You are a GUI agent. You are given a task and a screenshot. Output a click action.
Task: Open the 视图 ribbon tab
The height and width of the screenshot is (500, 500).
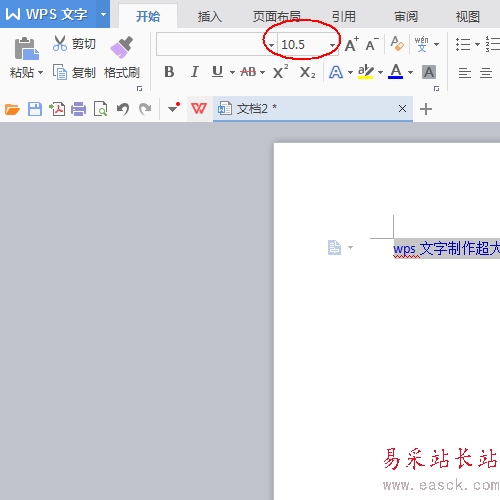coord(467,16)
